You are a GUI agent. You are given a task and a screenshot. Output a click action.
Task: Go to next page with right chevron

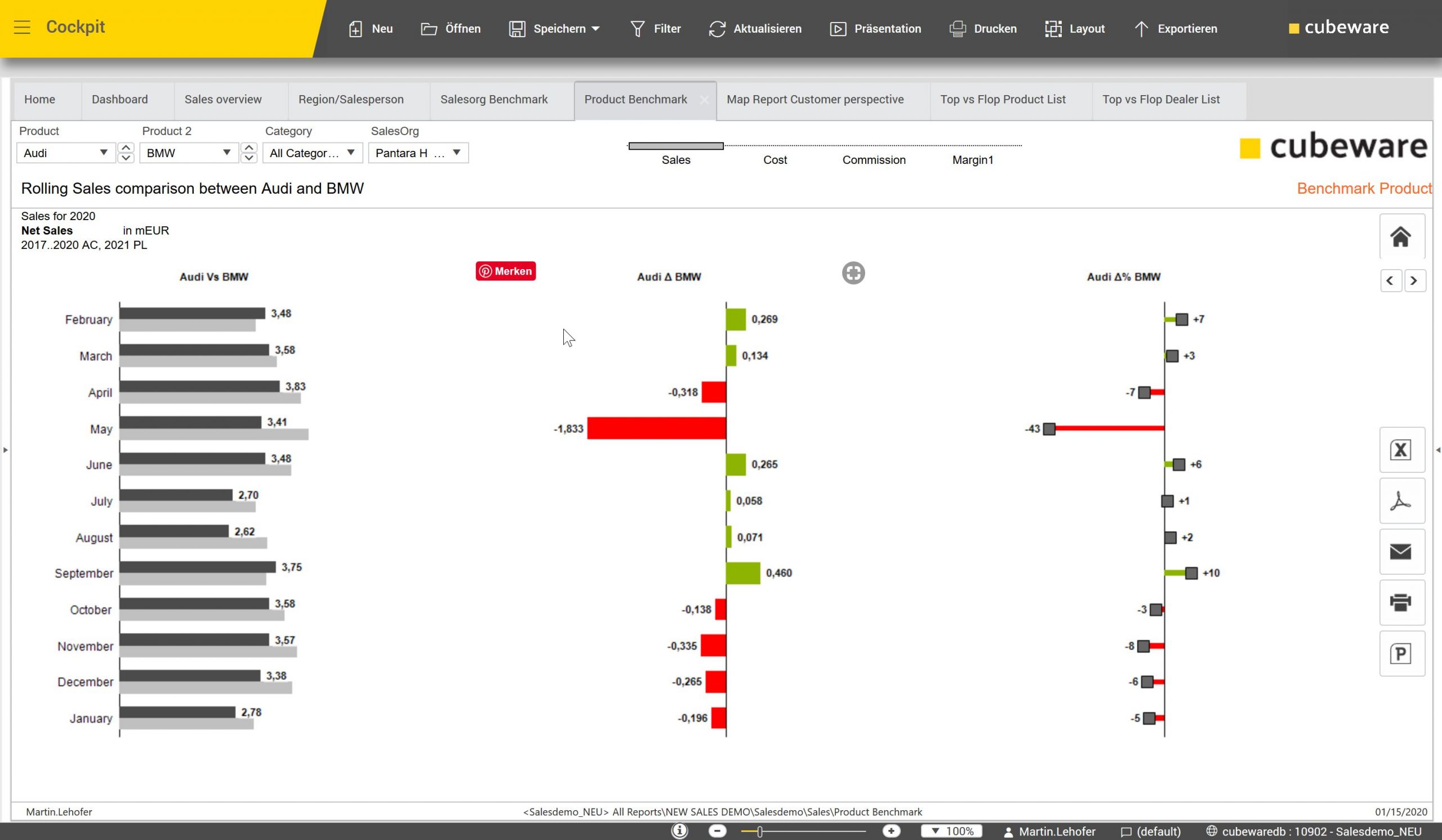(1414, 281)
